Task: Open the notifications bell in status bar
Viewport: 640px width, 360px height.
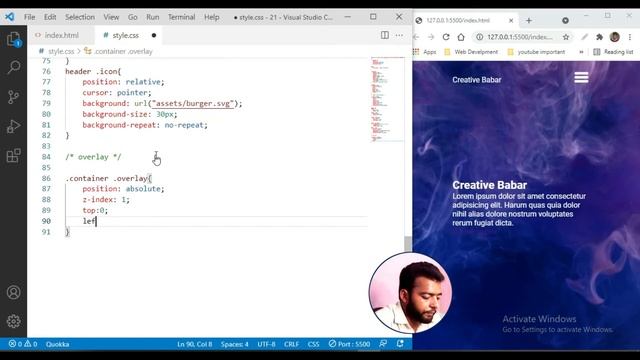Action: 400,344
